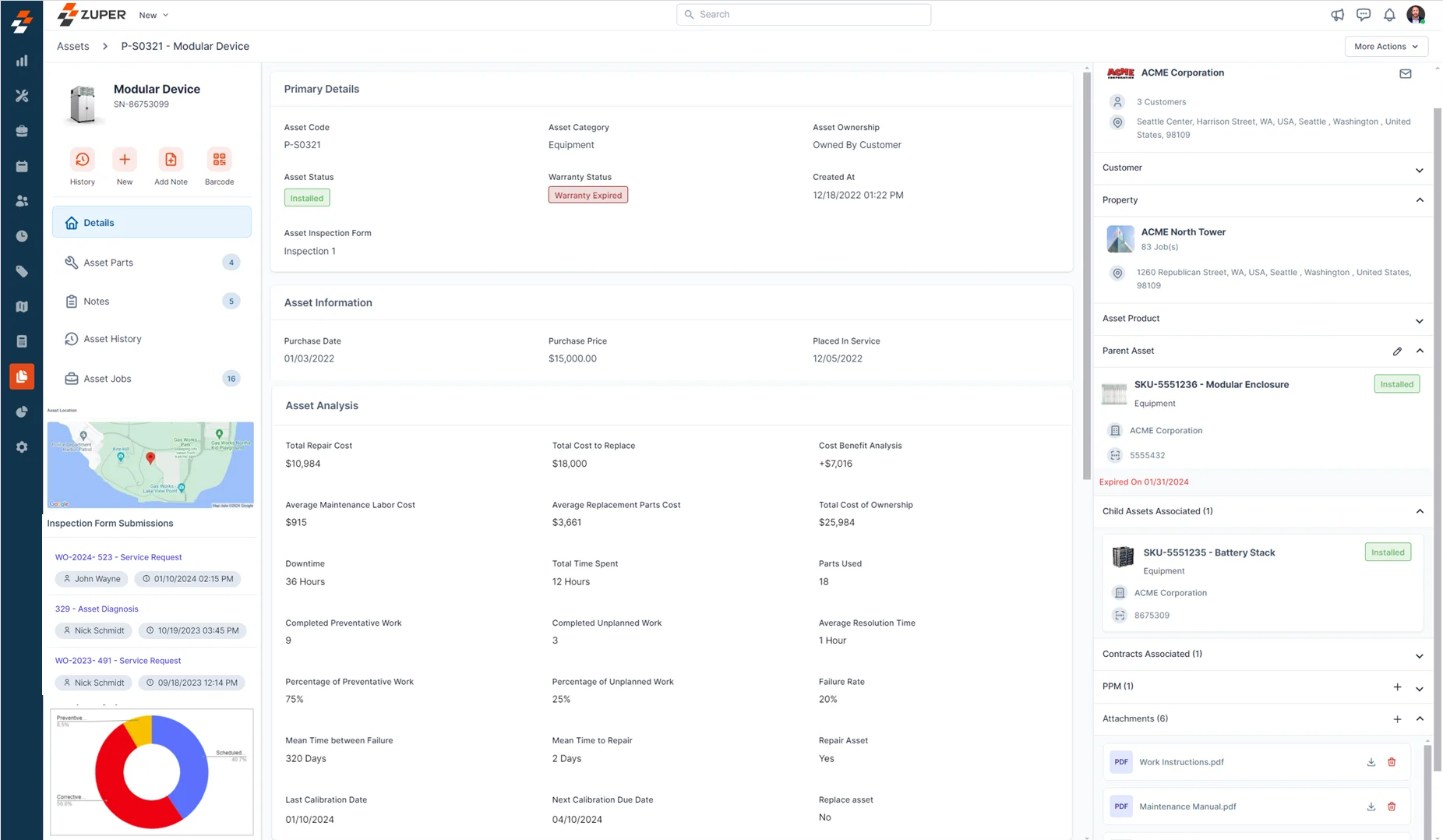Switch to the Asset Jobs tab

click(x=108, y=379)
